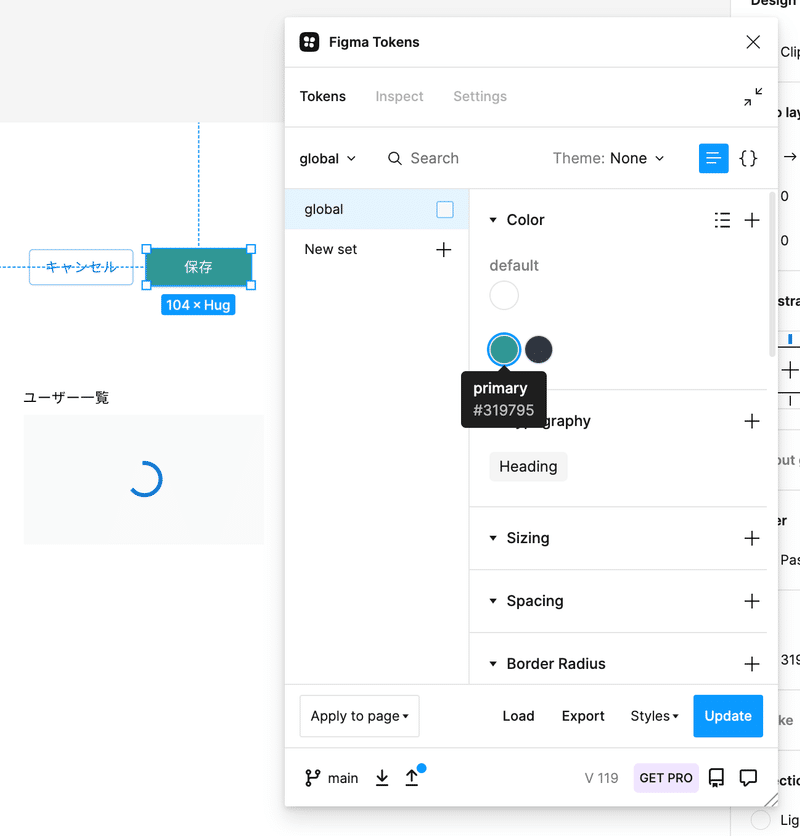800x836 pixels.
Task: Add a new Border Radius token
Action: click(752, 664)
